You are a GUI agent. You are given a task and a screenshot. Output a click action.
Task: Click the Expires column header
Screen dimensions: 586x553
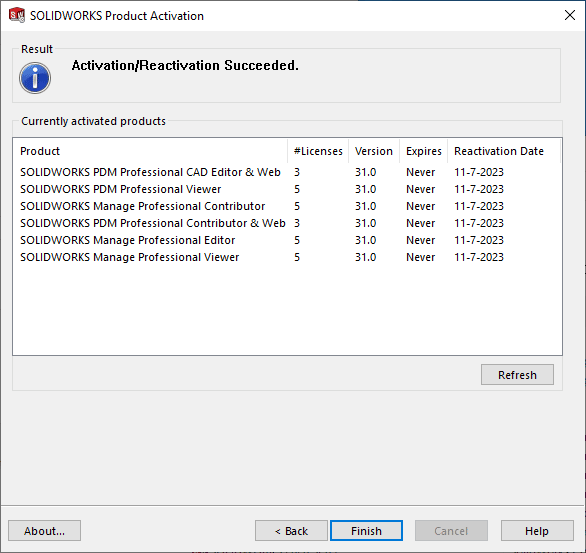pos(423,151)
